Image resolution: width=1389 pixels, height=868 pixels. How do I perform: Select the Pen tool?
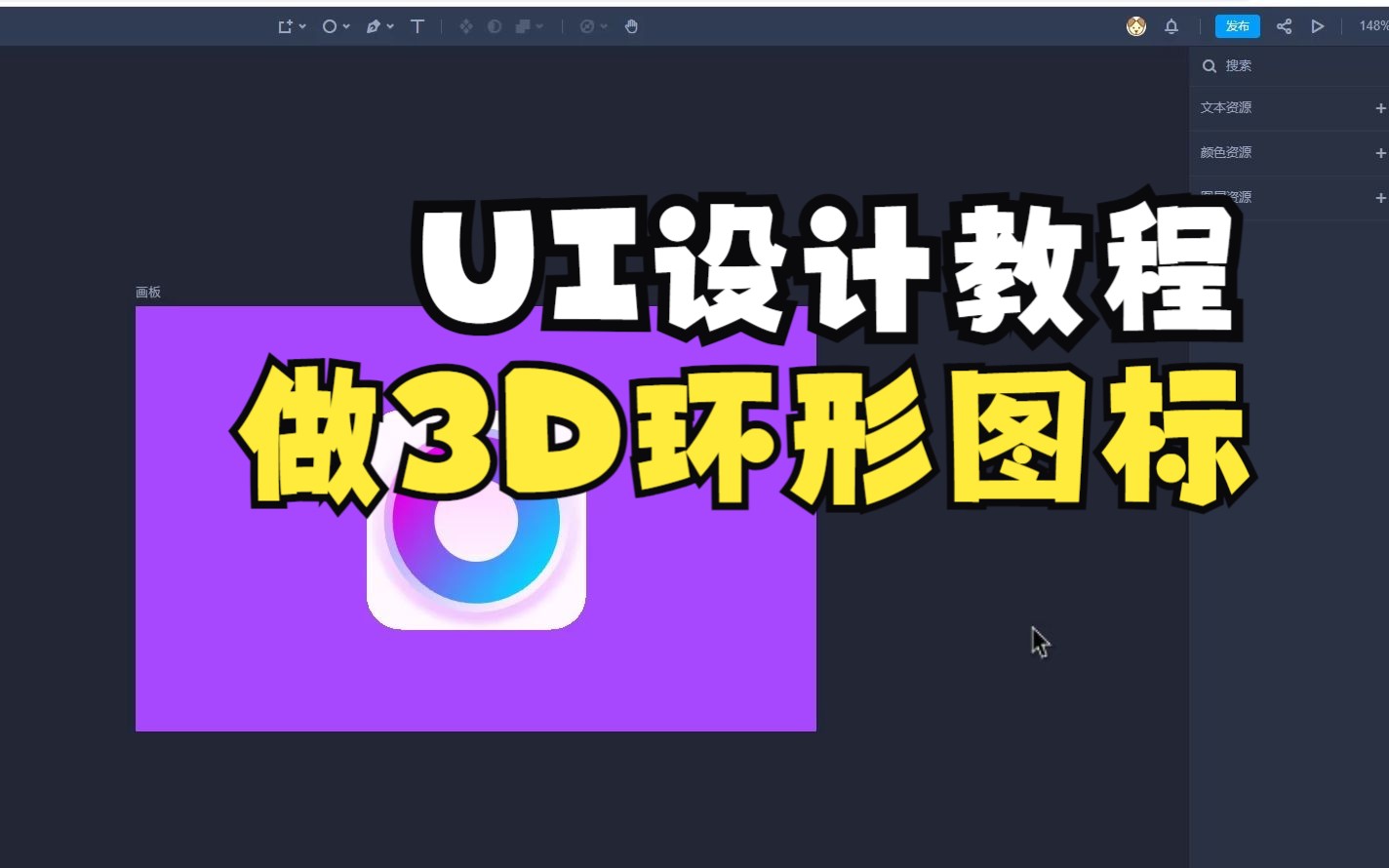pyautogui.click(x=372, y=26)
